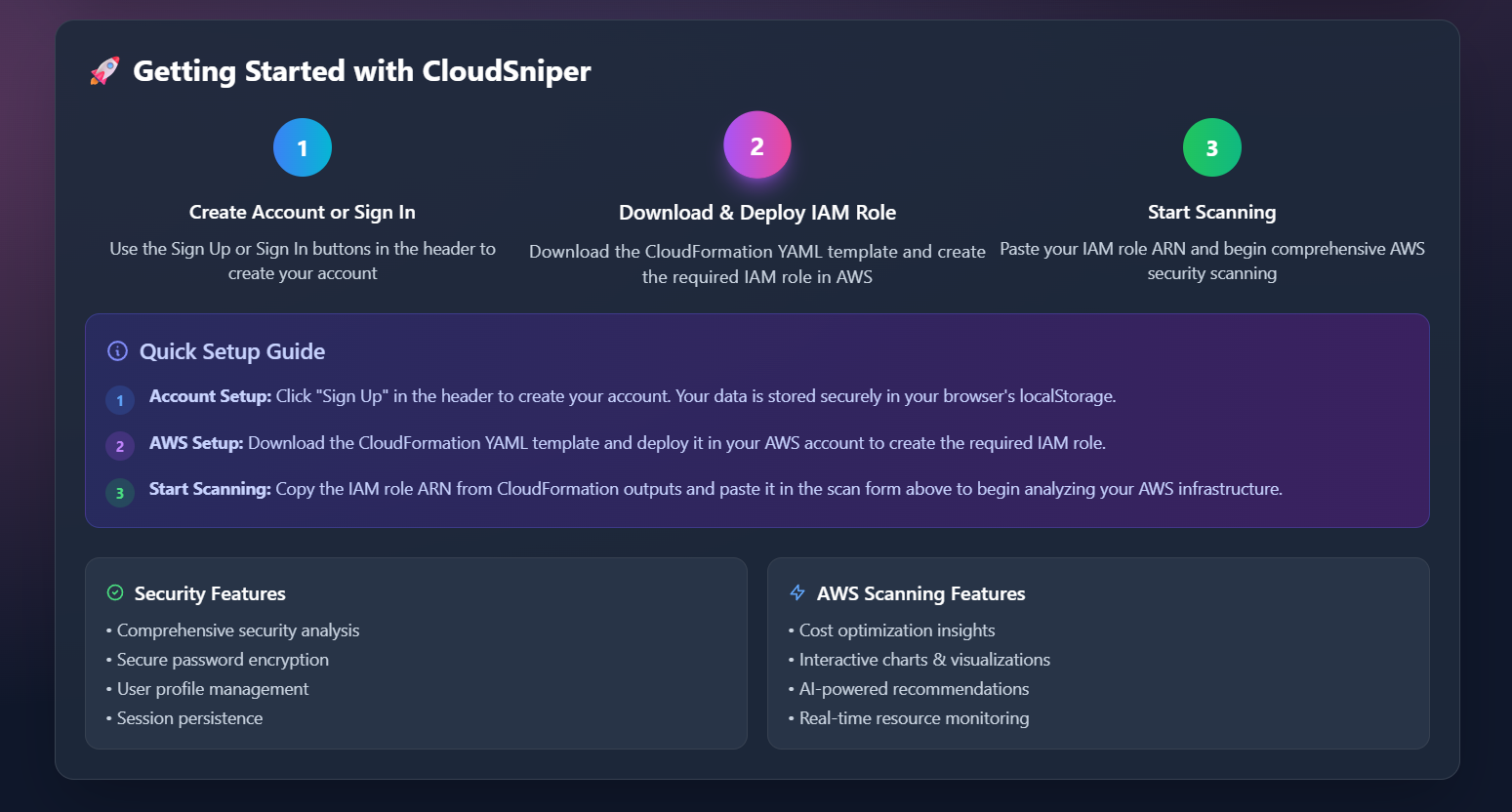Select the Security Features panel header
This screenshot has width=1512, height=812.
click(209, 593)
